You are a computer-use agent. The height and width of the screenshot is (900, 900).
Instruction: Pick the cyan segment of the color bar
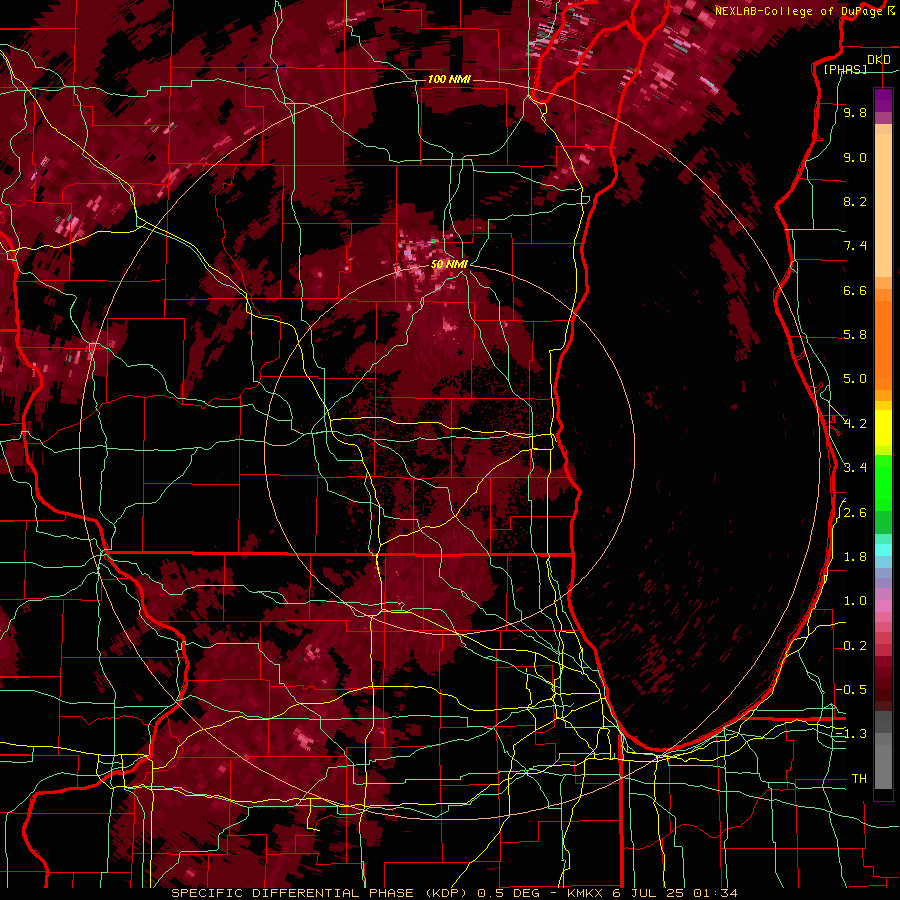coord(883,550)
